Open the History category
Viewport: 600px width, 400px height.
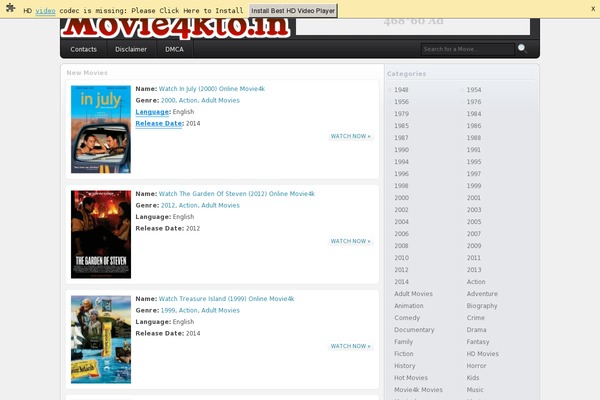[x=404, y=366]
